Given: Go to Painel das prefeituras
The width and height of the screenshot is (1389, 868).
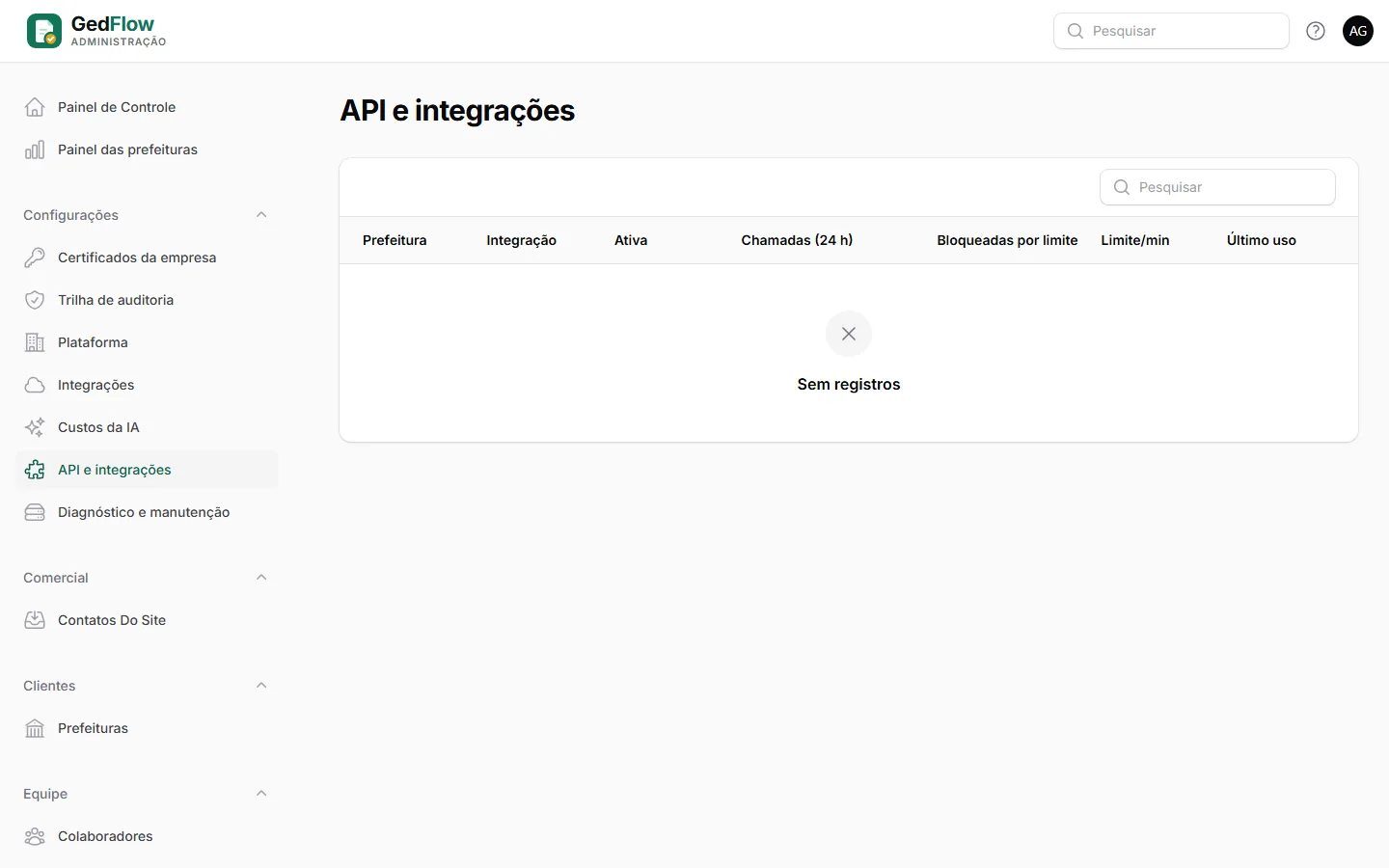Looking at the screenshot, I should 147,149.
